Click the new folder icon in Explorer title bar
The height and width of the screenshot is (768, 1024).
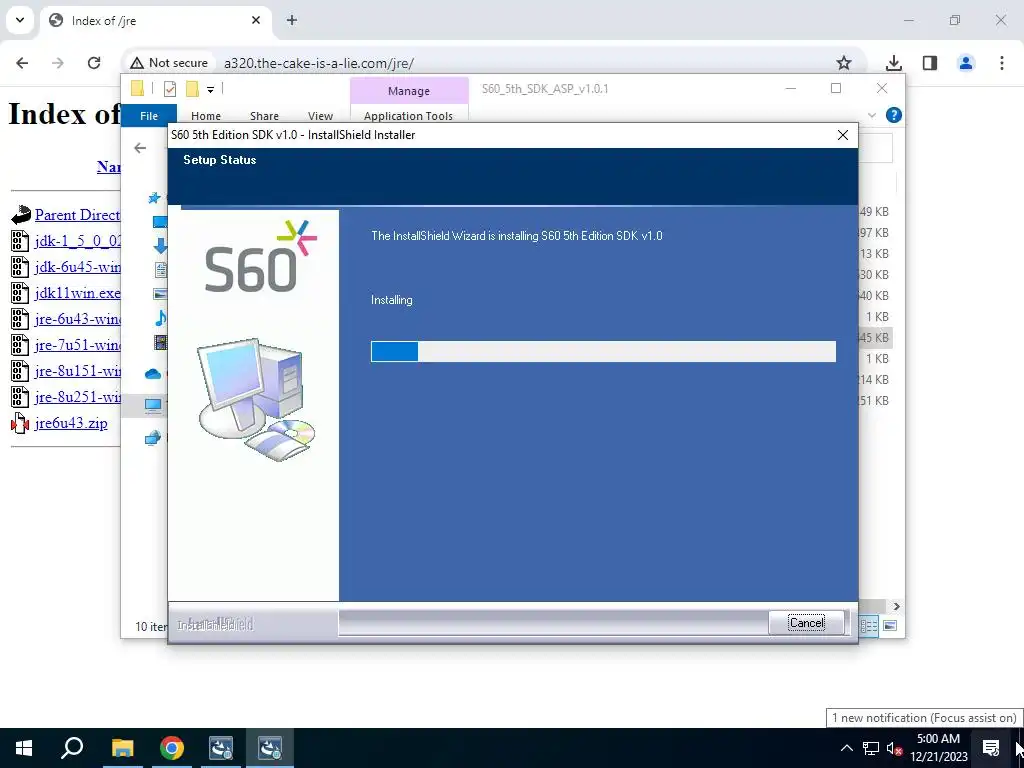(192, 89)
